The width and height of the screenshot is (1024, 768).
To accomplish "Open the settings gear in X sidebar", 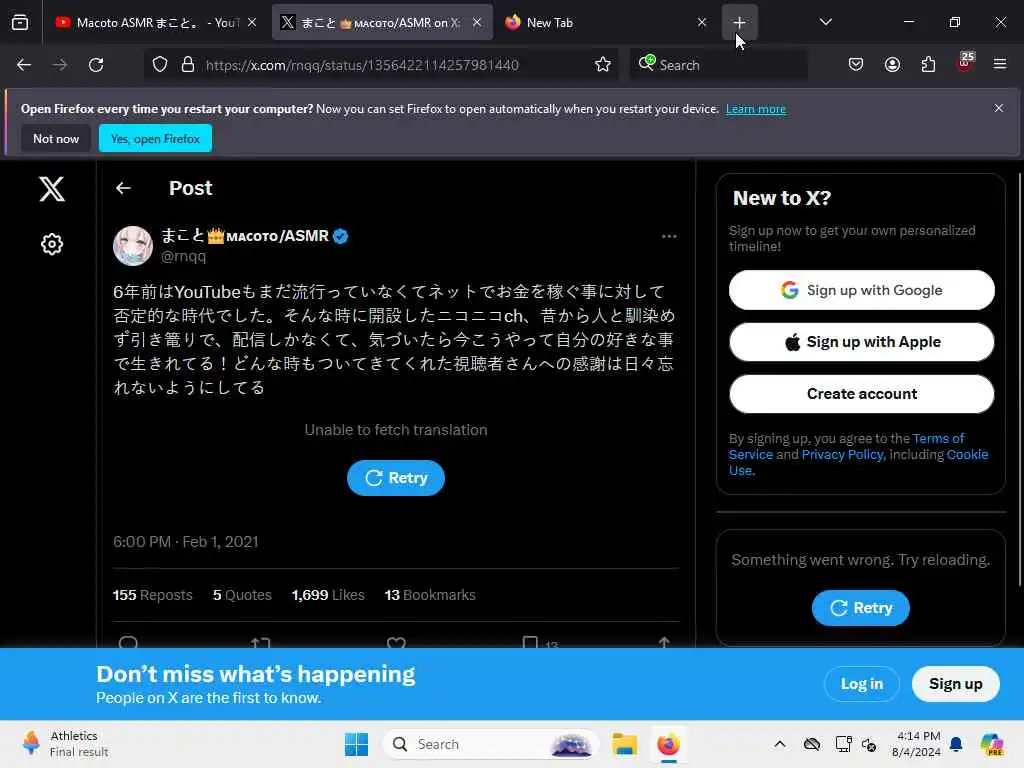I will 52,244.
